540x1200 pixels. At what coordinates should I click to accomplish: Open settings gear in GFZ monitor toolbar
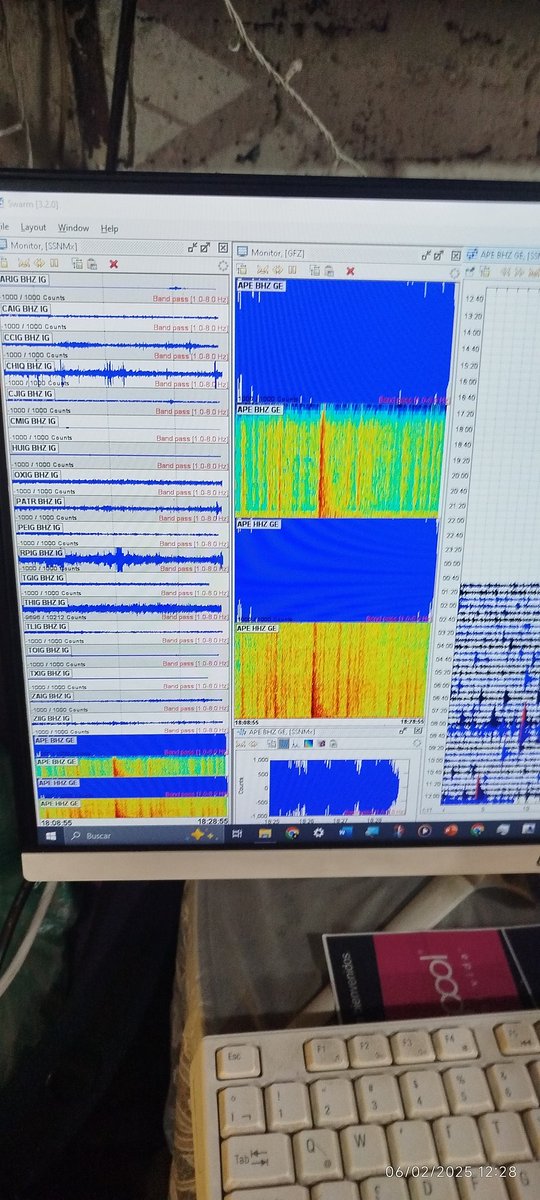click(x=455, y=271)
